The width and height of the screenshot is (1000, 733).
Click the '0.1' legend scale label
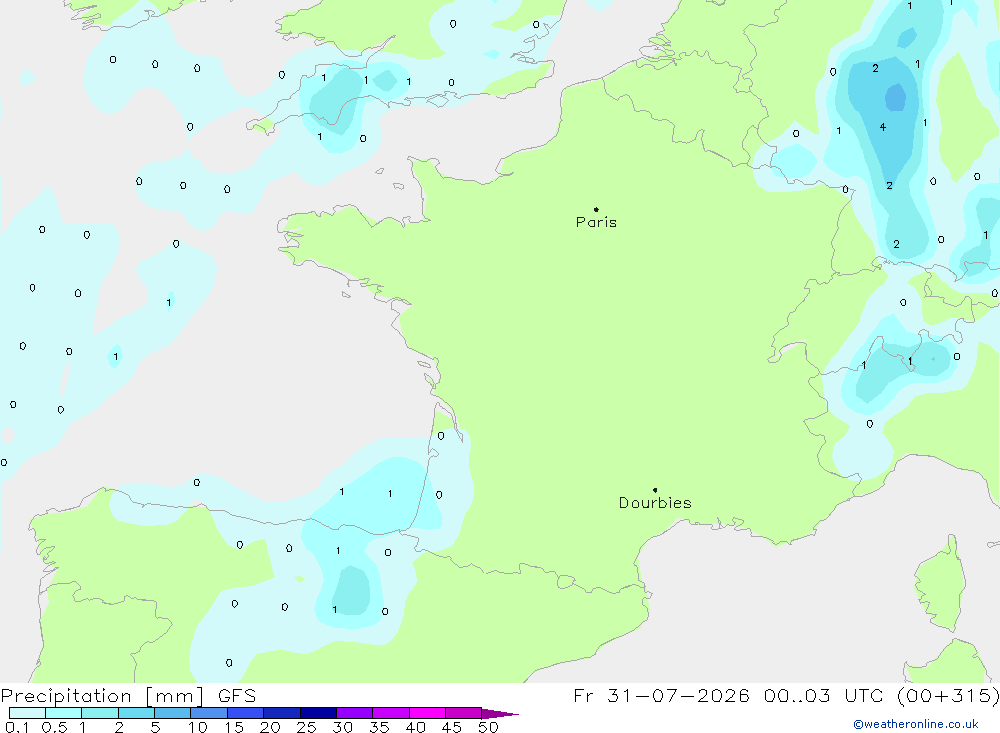tap(17, 727)
